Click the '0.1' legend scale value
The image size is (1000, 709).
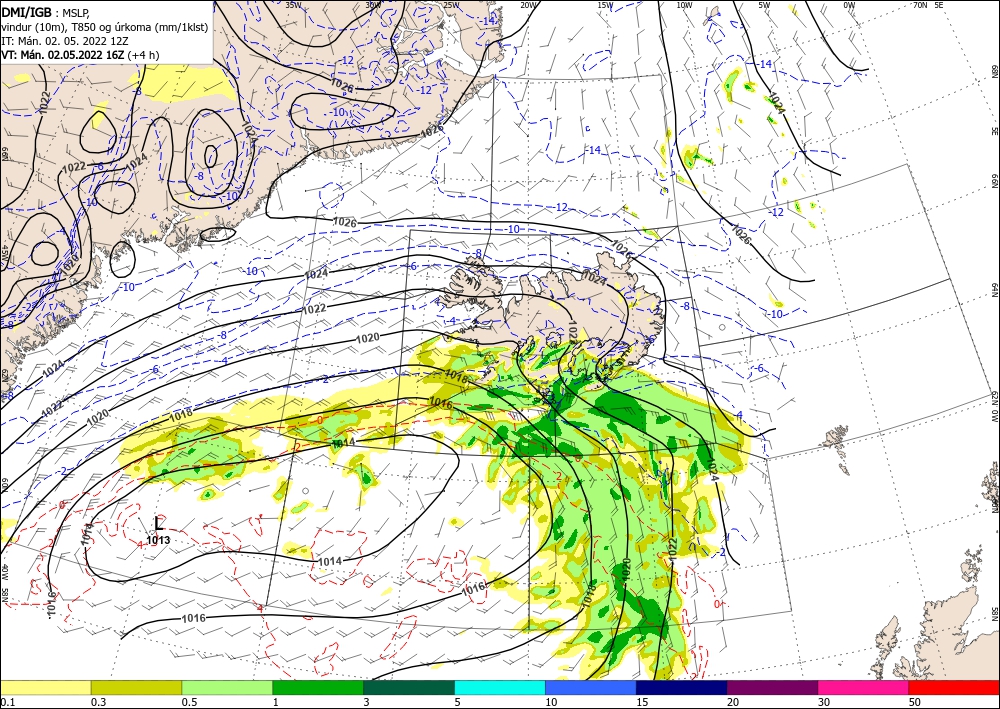[x=7, y=702]
